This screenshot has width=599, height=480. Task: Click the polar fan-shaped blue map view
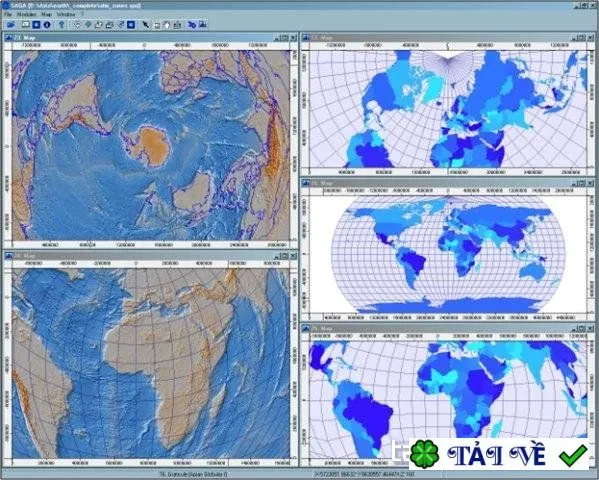pos(448,109)
